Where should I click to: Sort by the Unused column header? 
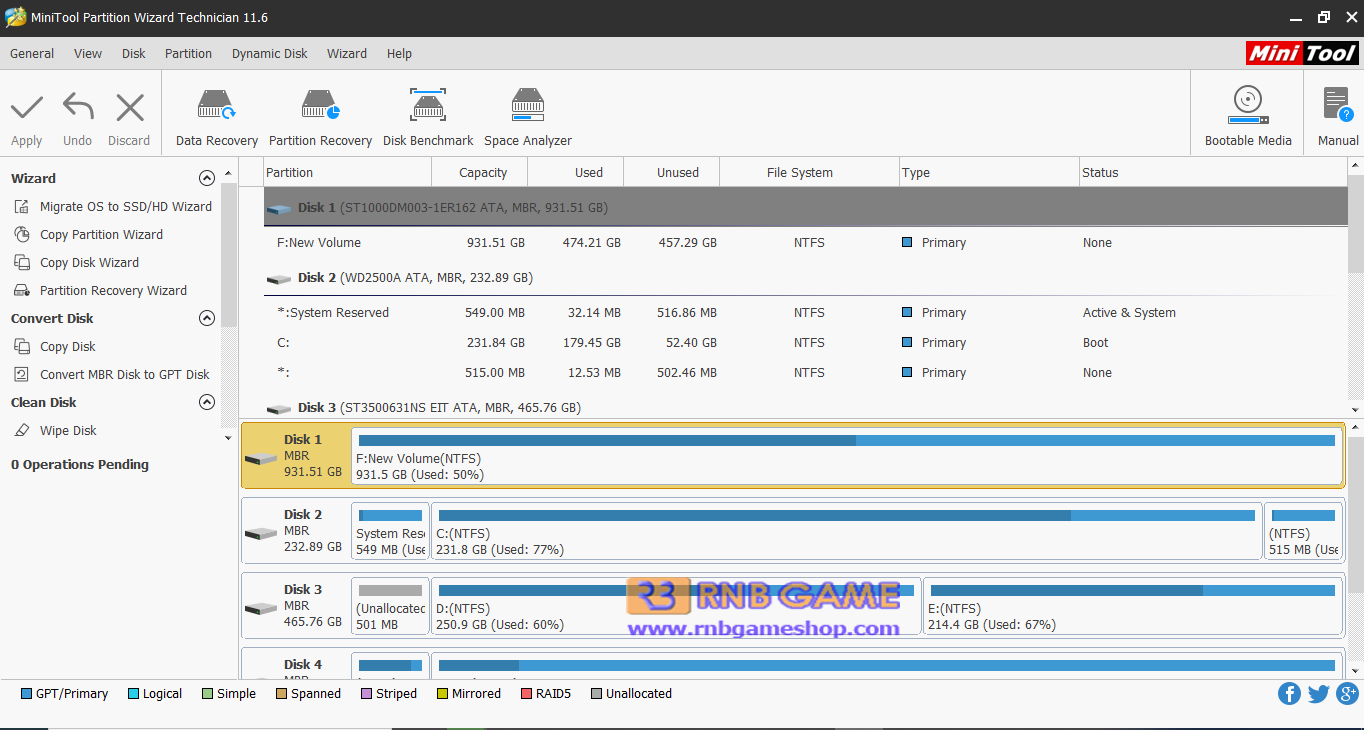(672, 173)
